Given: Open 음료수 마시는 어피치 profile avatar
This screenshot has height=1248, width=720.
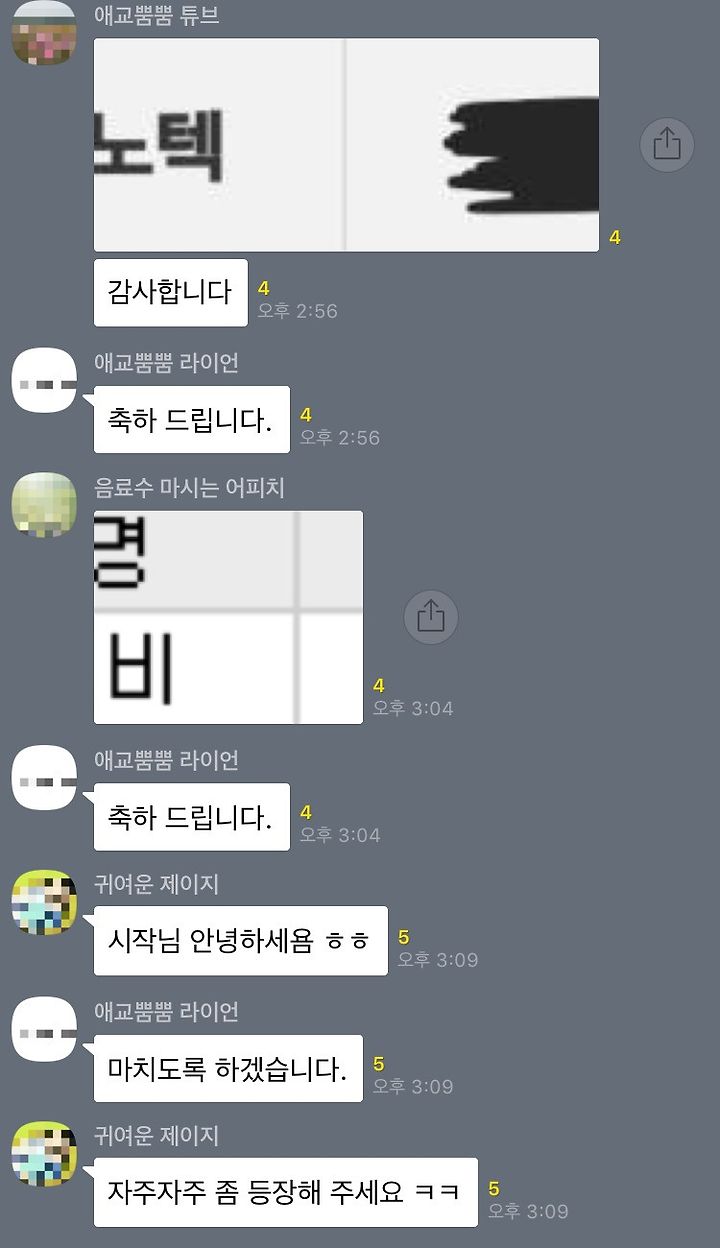Looking at the screenshot, I should click(44, 505).
